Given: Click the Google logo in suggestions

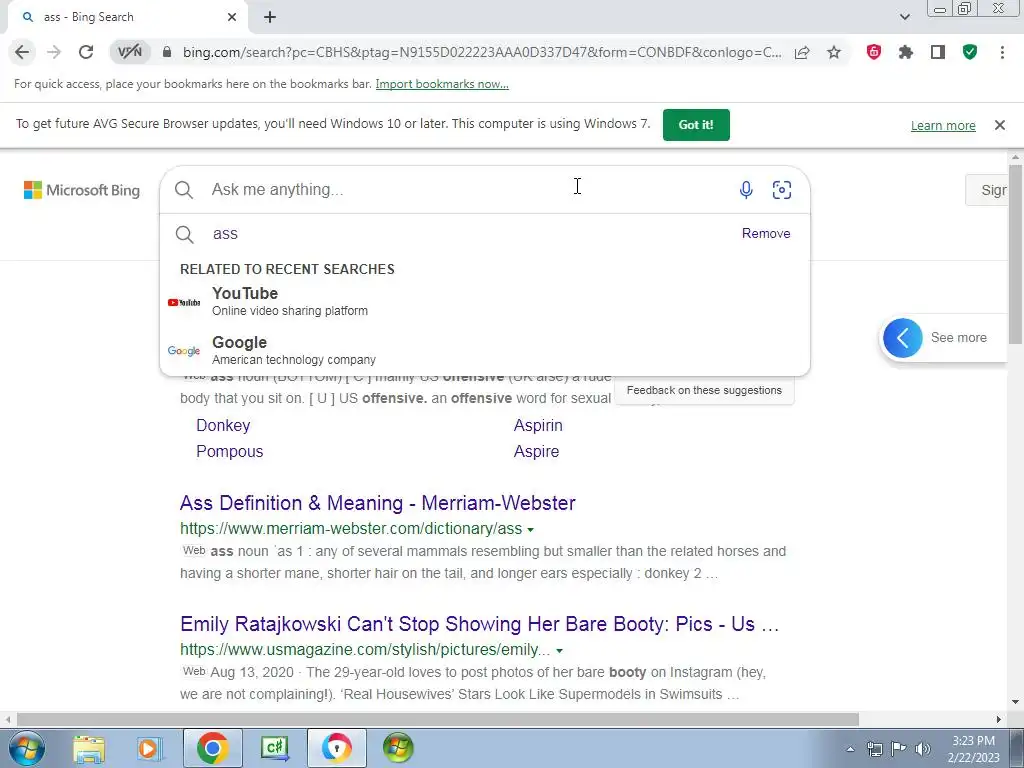Looking at the screenshot, I should 184,351.
